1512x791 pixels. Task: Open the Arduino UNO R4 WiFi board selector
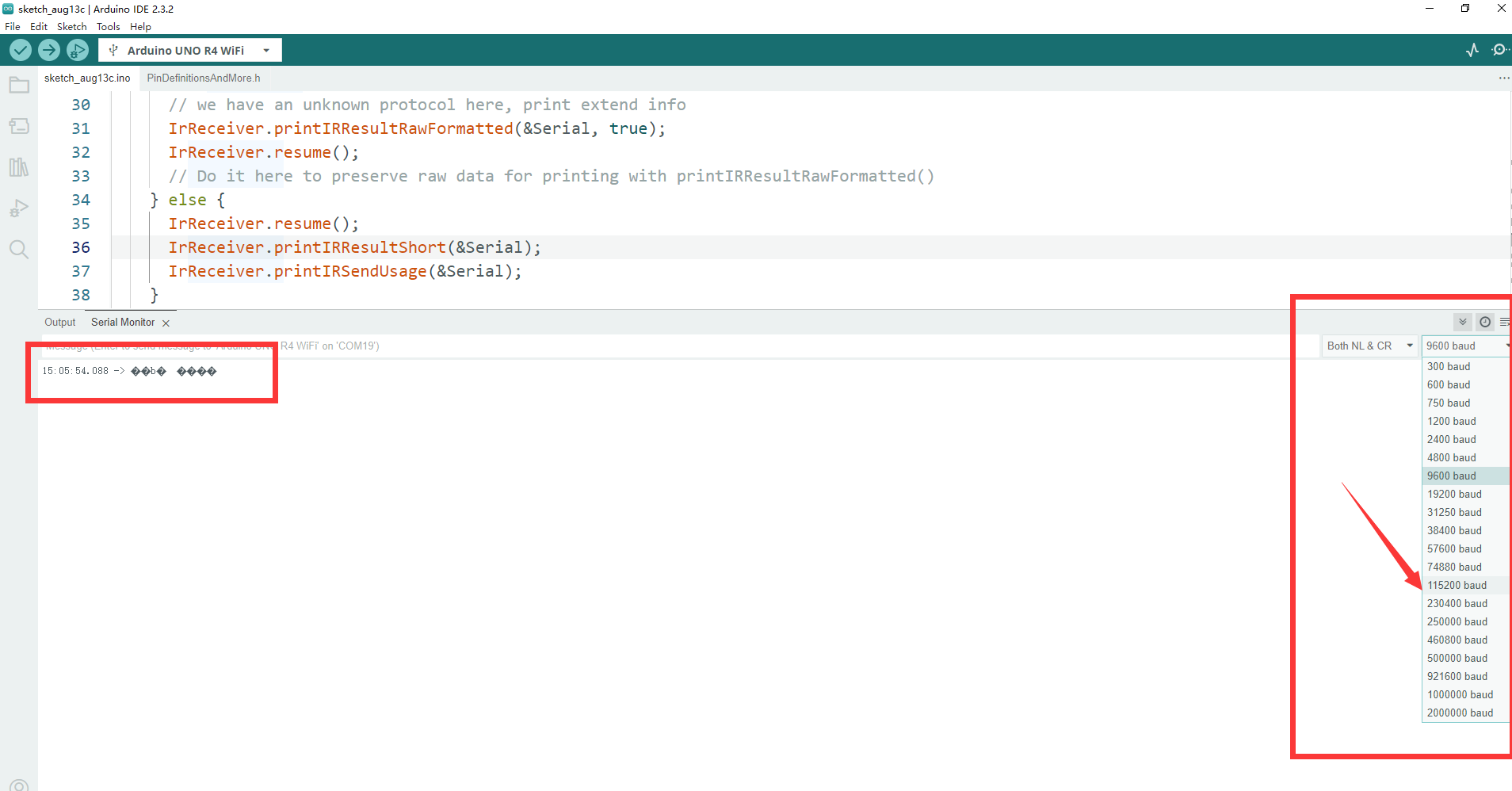point(190,50)
